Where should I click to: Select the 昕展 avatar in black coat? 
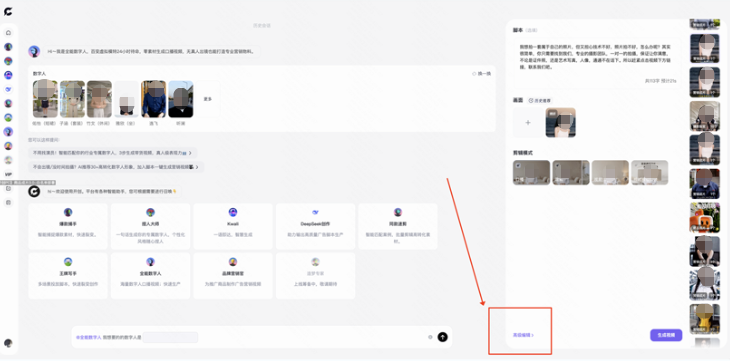coord(181,99)
